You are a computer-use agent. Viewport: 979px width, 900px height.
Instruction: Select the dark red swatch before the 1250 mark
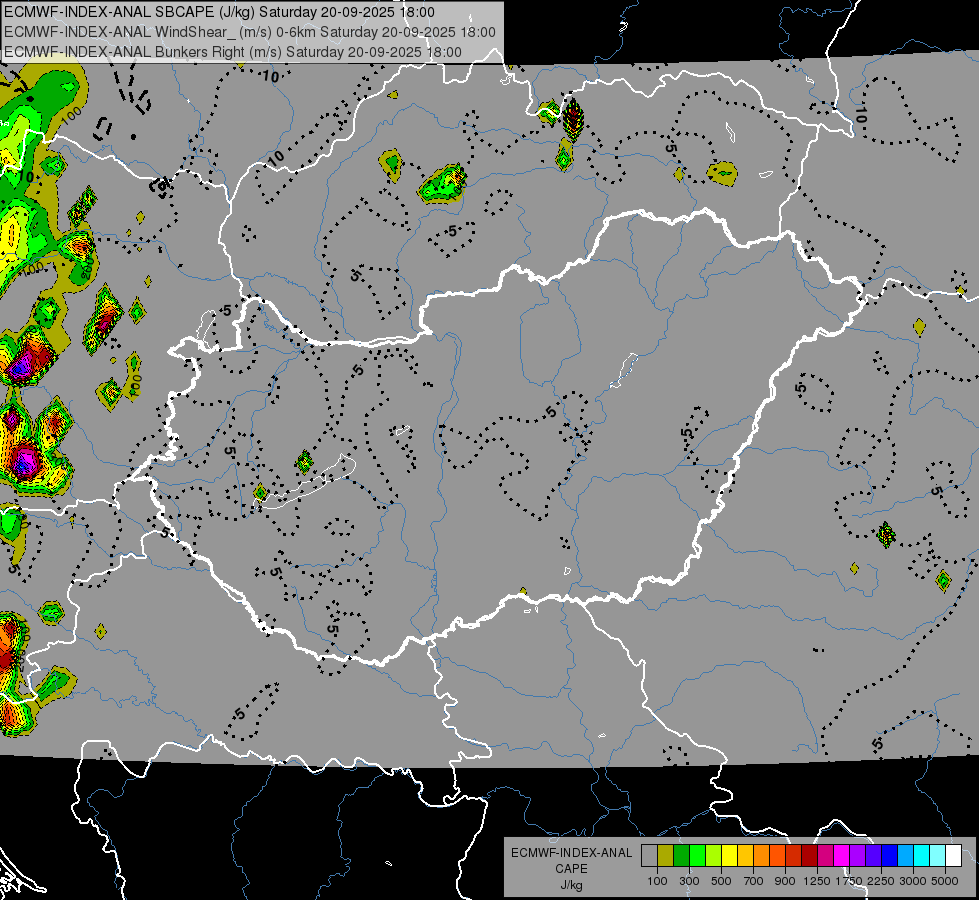[810, 856]
